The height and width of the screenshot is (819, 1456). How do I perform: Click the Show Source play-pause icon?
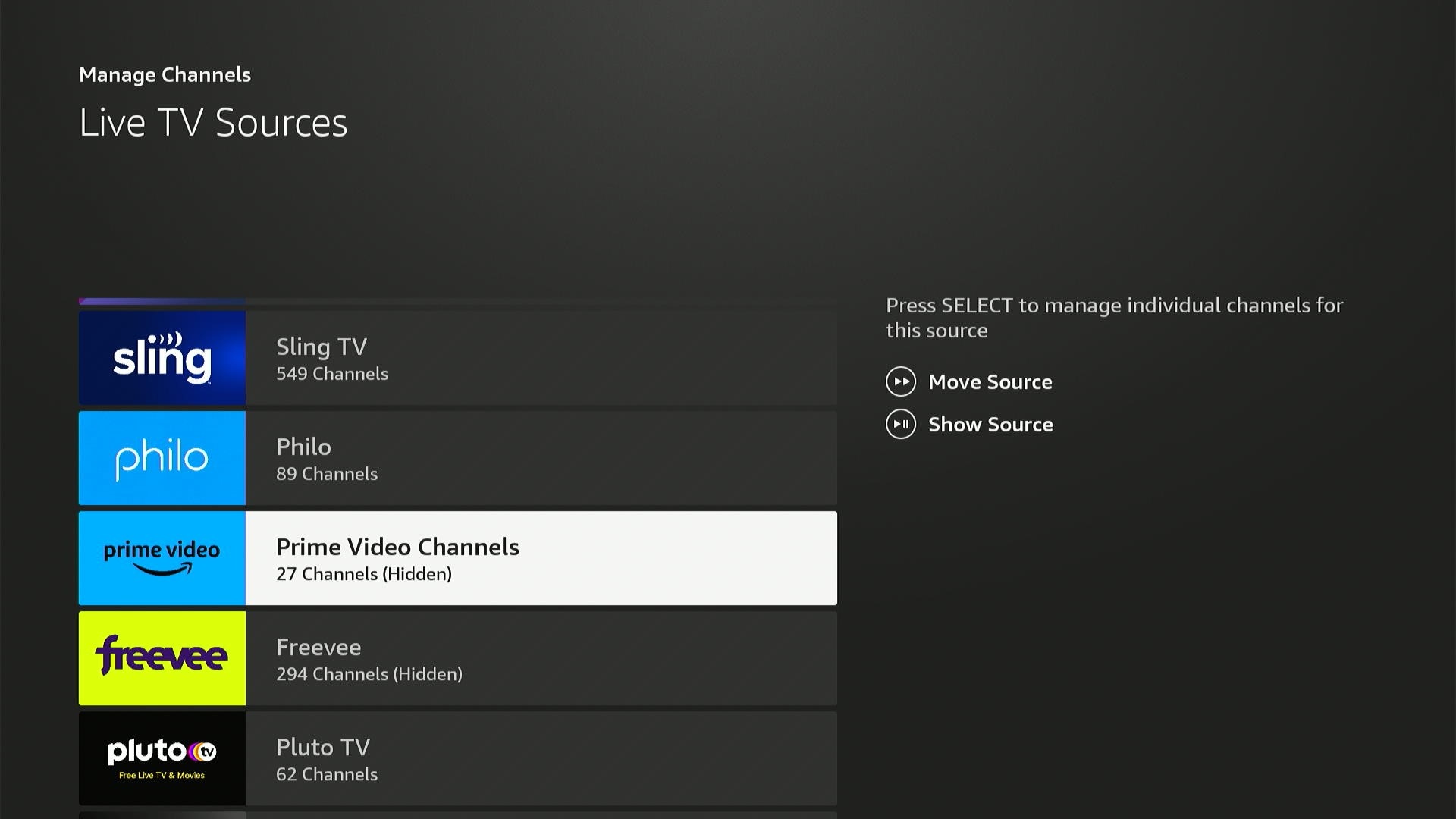[902, 425]
